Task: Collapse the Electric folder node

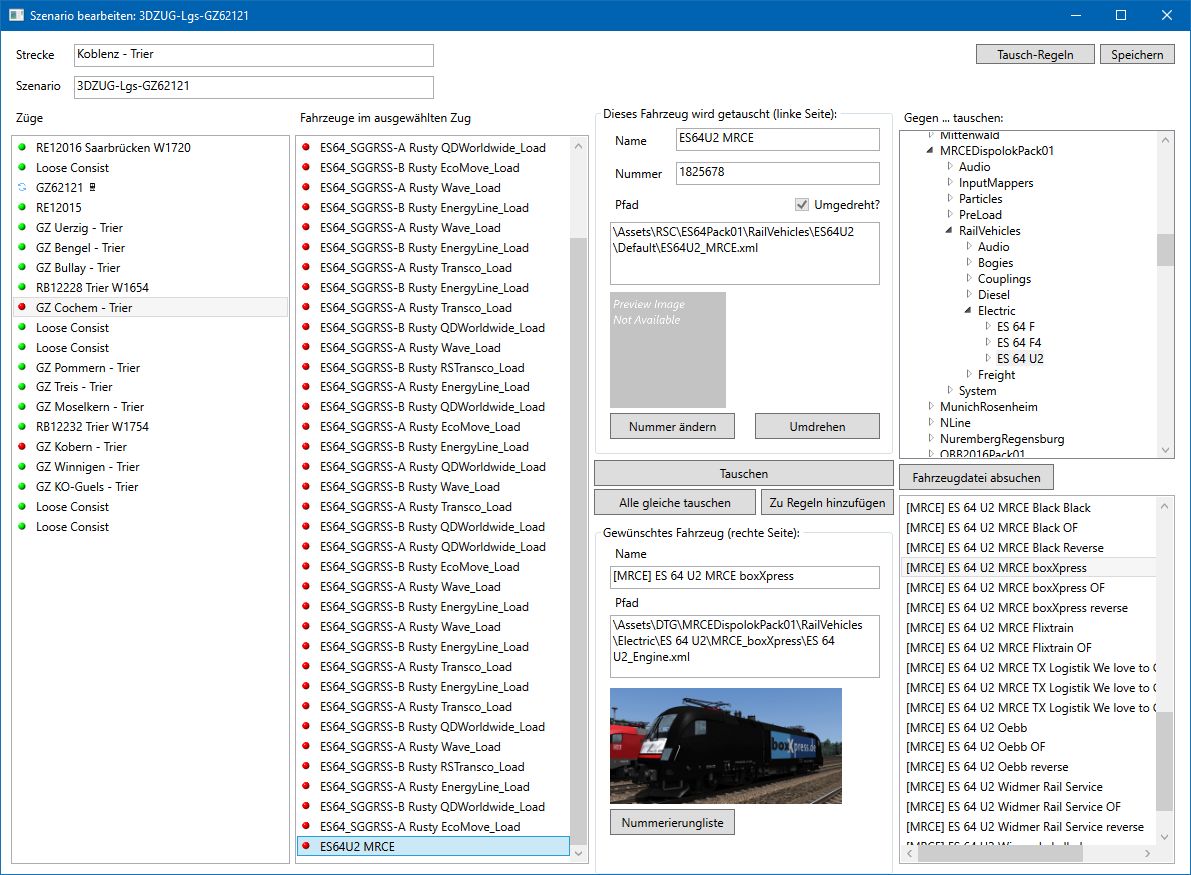Action: 968,311
